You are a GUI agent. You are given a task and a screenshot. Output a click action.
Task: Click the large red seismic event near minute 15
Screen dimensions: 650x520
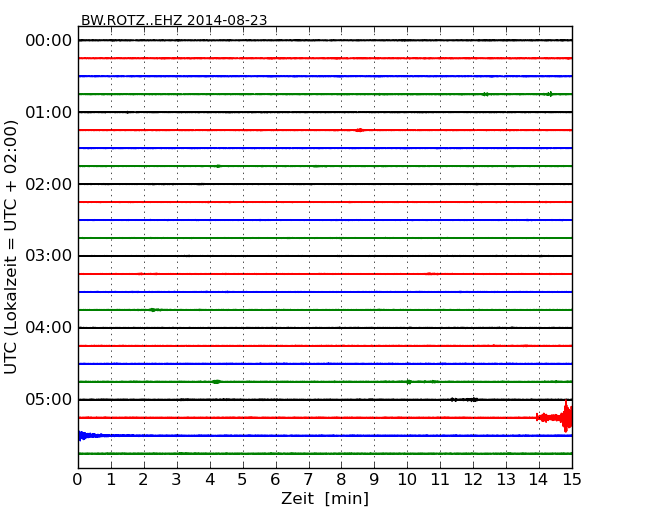[x=554, y=417]
